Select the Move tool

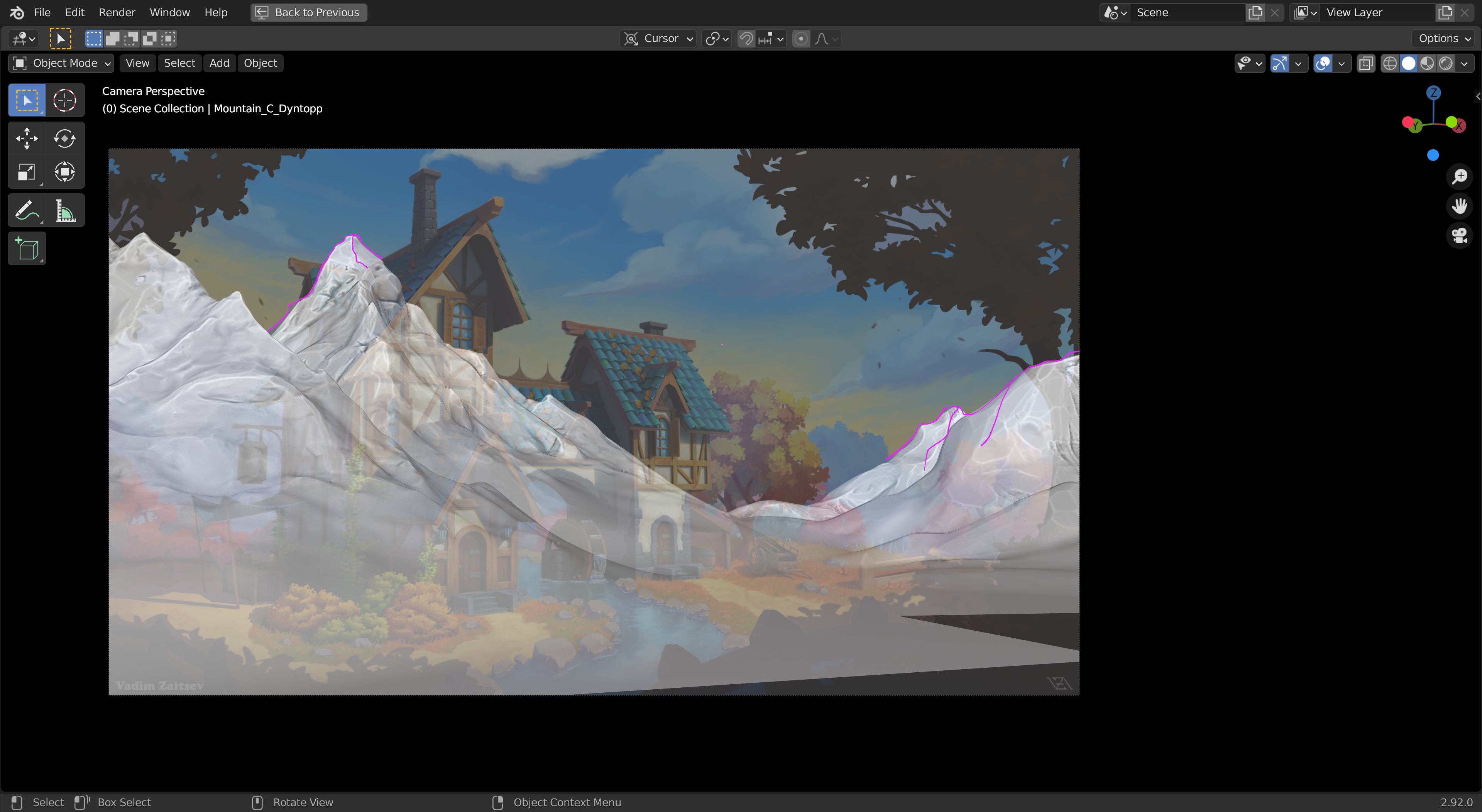(27, 138)
